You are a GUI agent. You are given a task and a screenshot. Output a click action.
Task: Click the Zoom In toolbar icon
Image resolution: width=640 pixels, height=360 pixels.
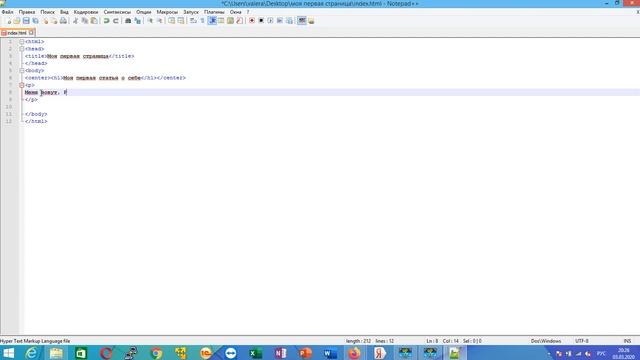click(x=150, y=20)
